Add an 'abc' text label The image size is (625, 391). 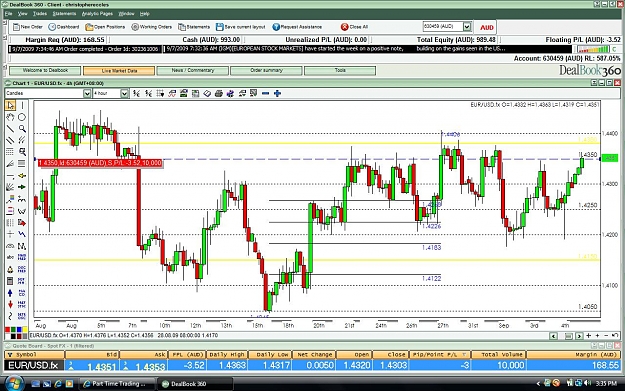point(10,257)
